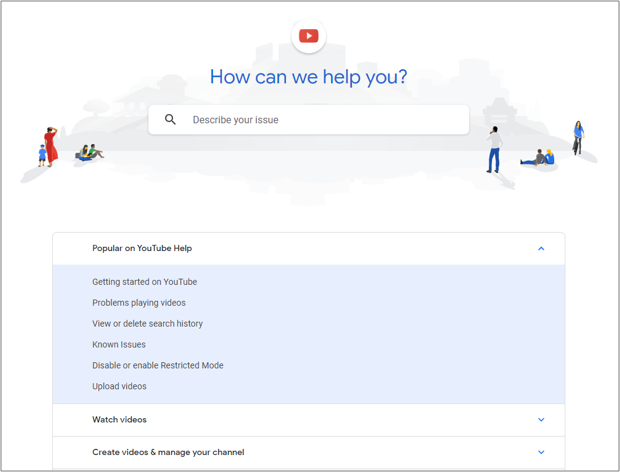Click Create videos & manage your channel title
Viewport: 620px width, 472px height.
168,452
